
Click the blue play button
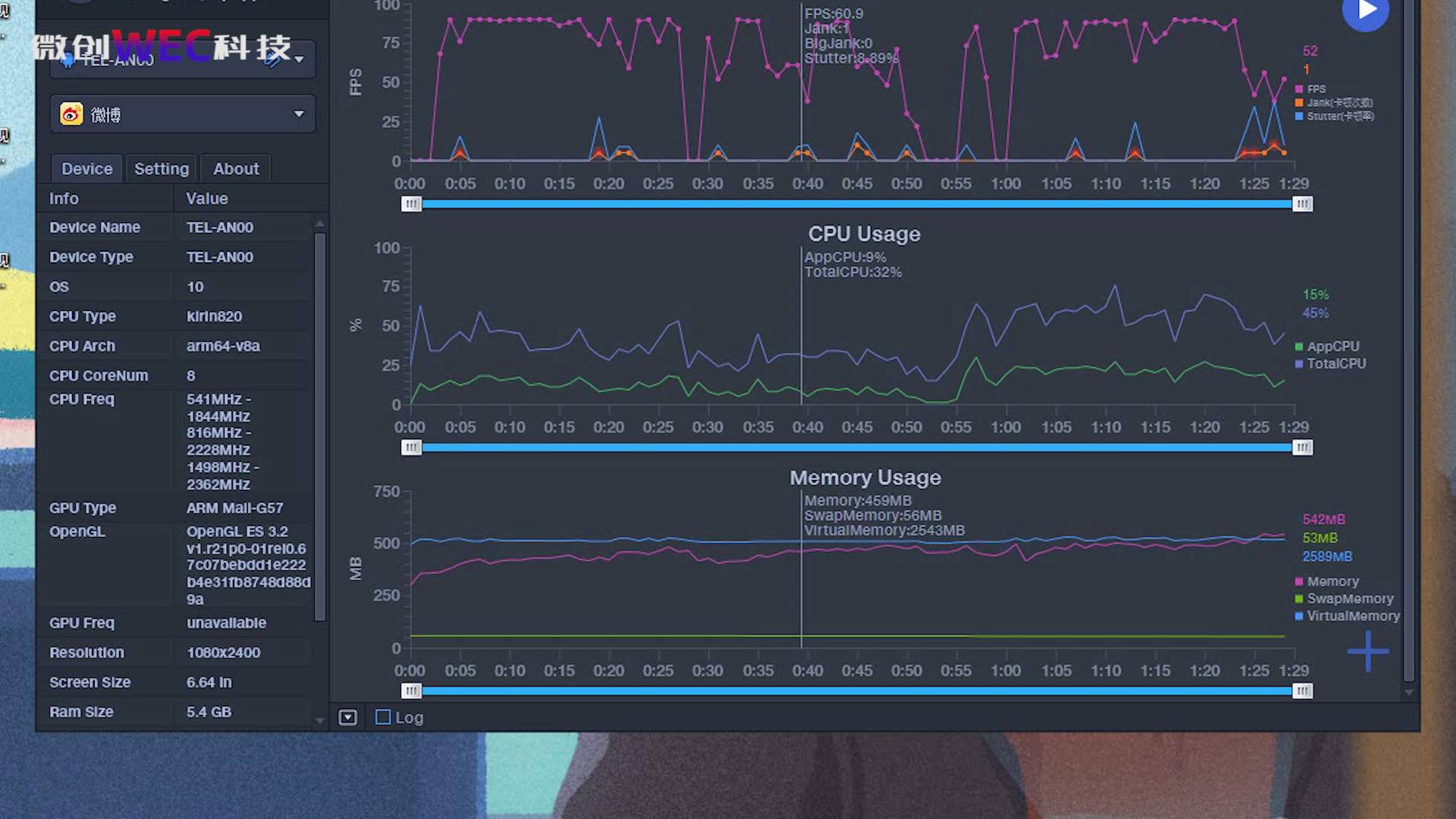(1366, 11)
